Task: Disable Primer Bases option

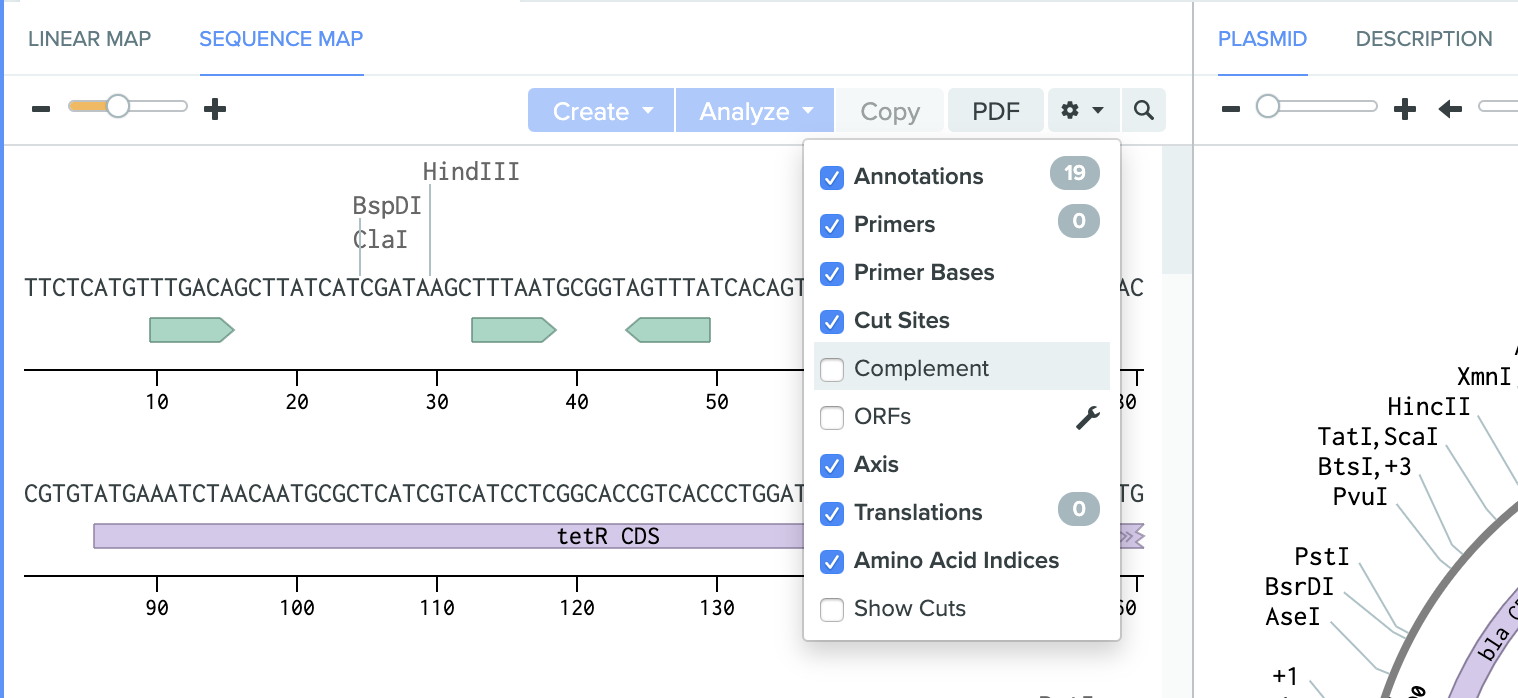Action: pyautogui.click(x=832, y=274)
